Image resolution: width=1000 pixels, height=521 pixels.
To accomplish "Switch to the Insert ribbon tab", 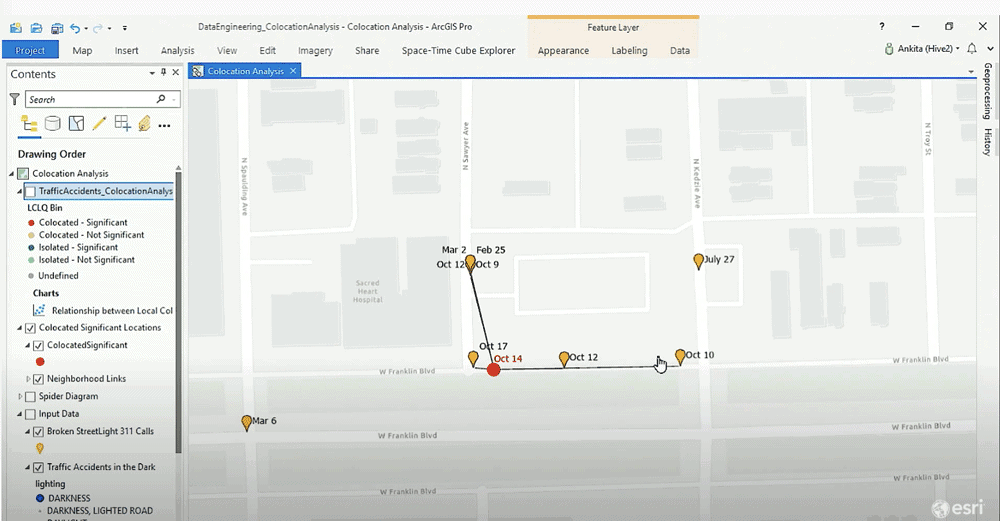I will (x=126, y=50).
